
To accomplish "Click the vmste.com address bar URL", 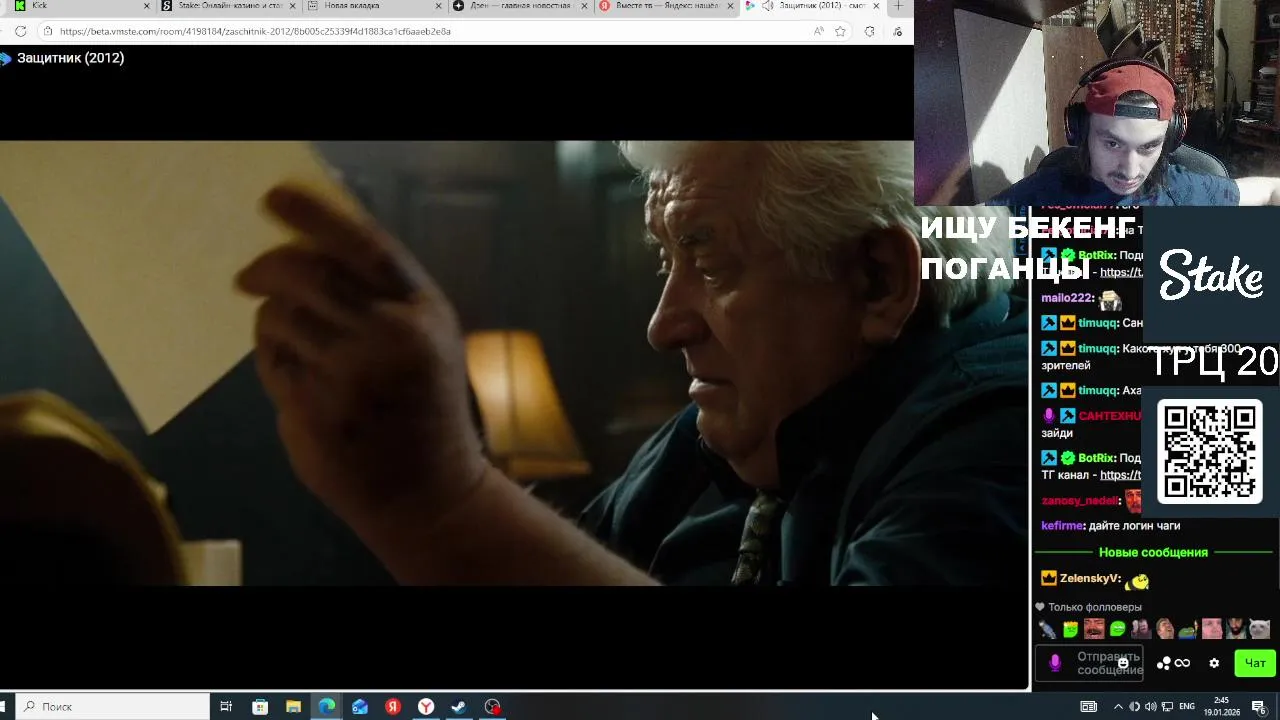I will tap(255, 31).
